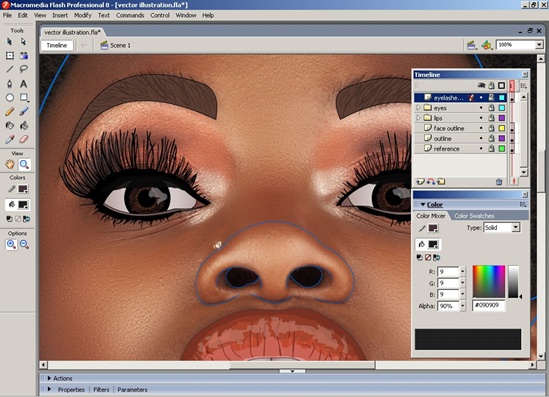This screenshot has width=549, height=397.
Task: Toggle outline square of reference layer
Action: point(502,148)
